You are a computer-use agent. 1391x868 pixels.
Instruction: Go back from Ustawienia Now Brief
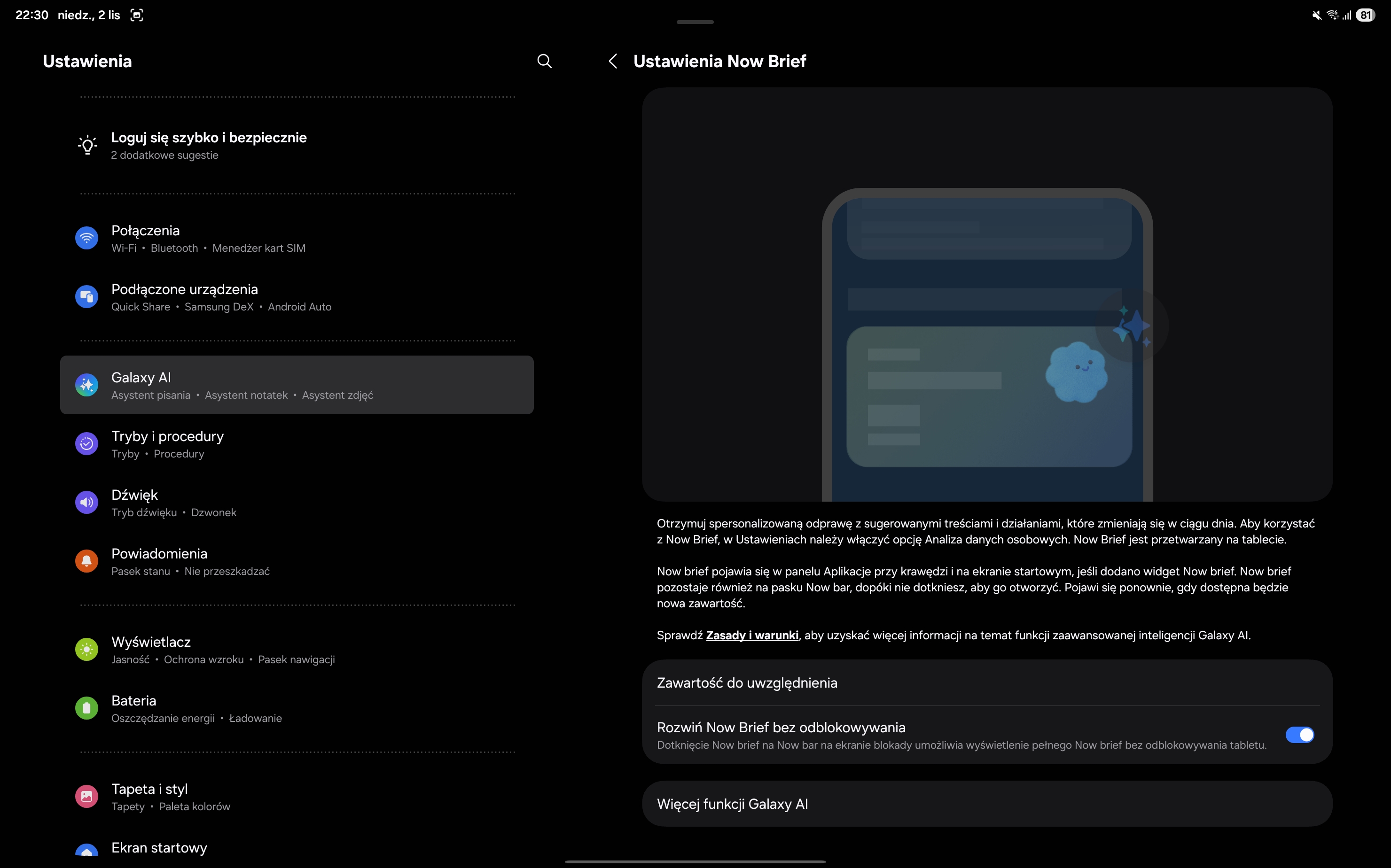click(x=613, y=62)
